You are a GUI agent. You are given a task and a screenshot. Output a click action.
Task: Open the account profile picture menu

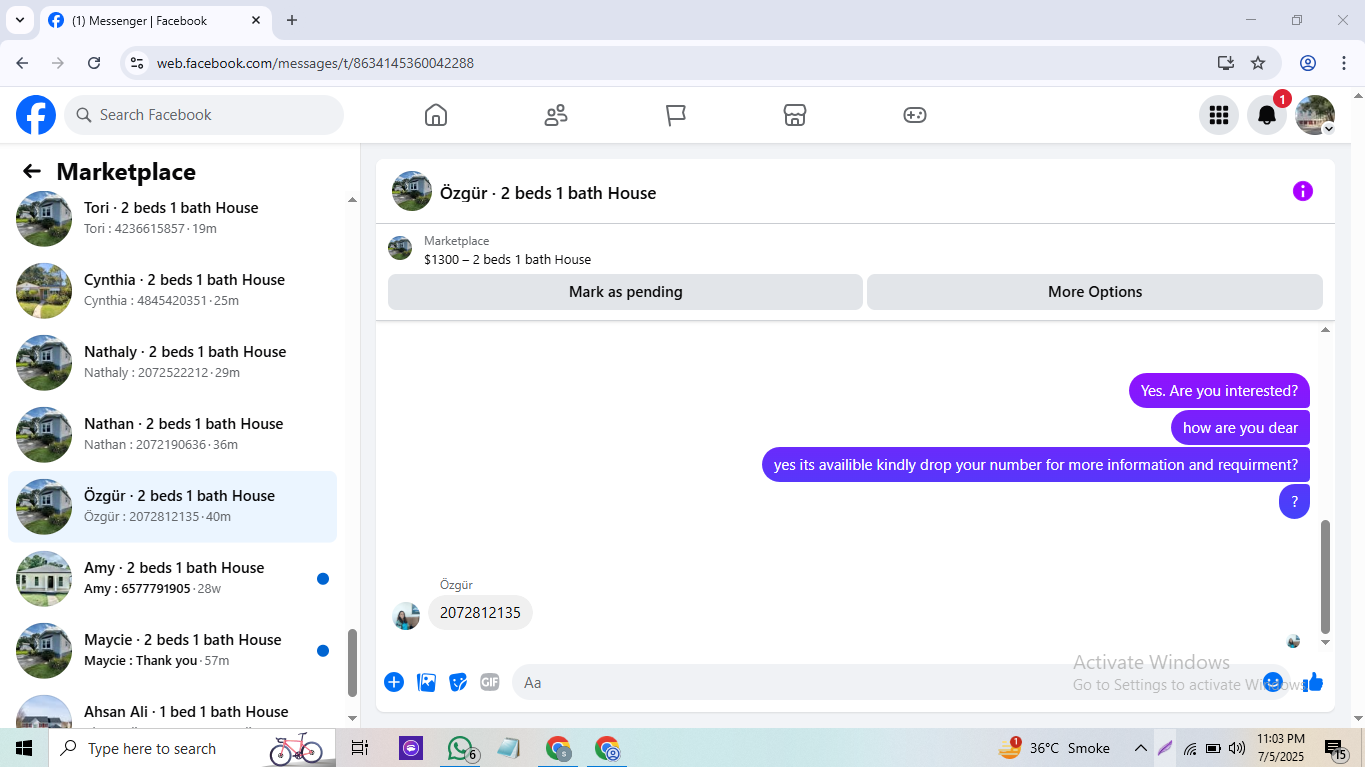(1315, 115)
